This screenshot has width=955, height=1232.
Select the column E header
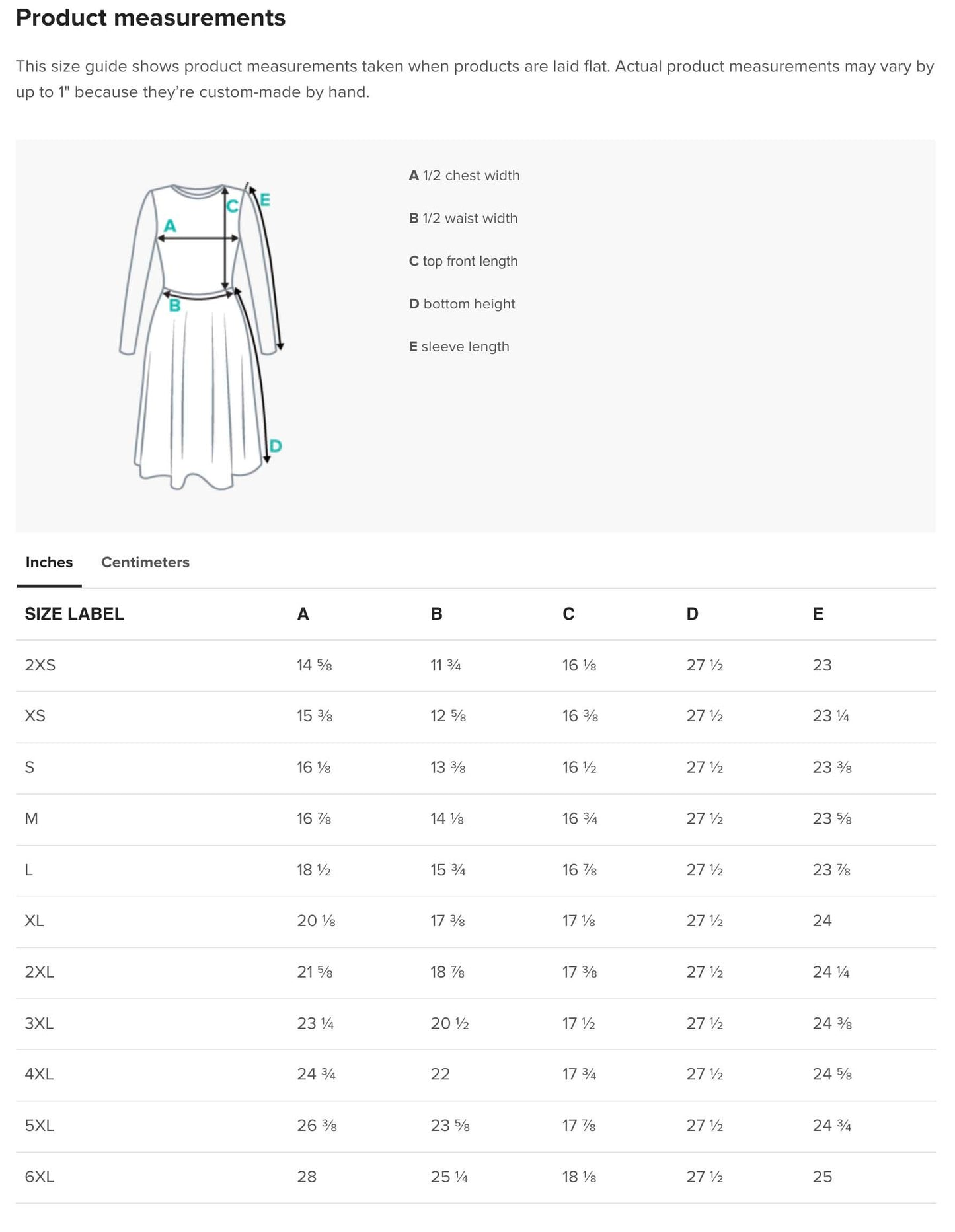tap(818, 614)
